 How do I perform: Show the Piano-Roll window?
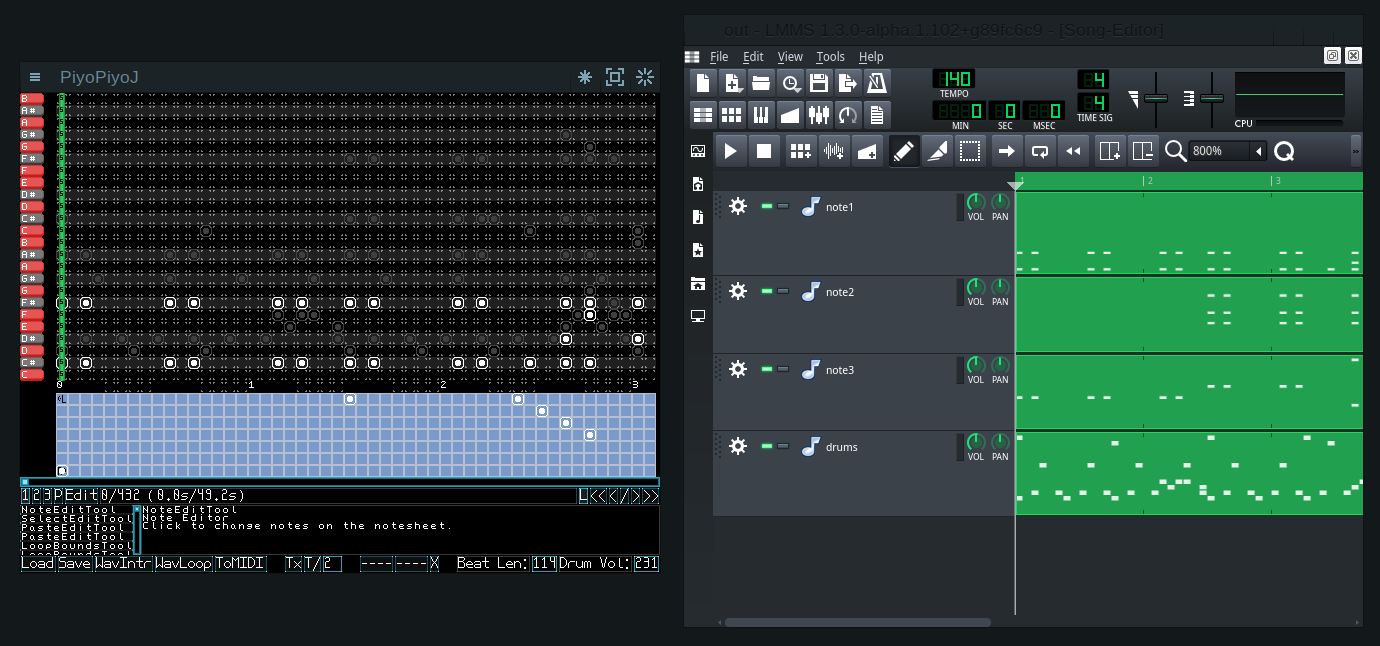coord(761,115)
